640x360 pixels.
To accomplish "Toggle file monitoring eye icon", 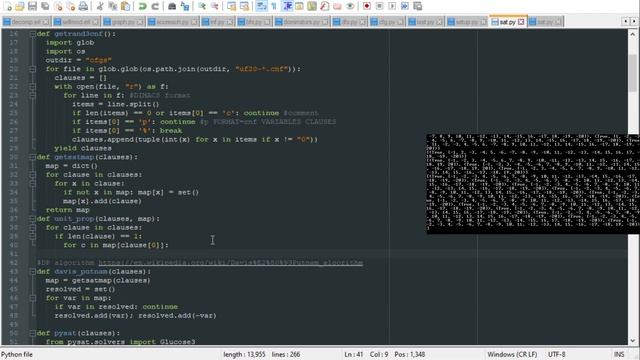I will (350, 6).
